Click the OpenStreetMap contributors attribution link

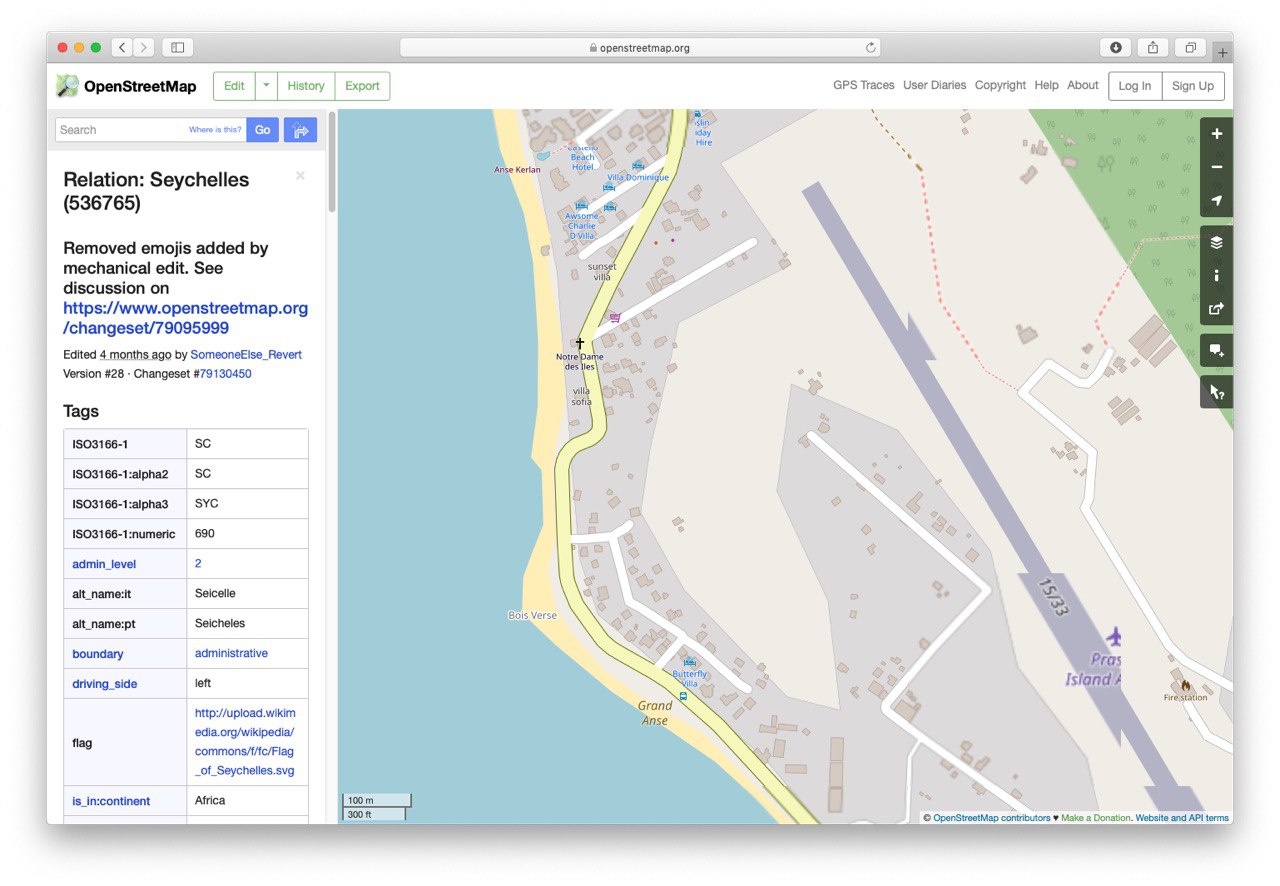point(991,818)
